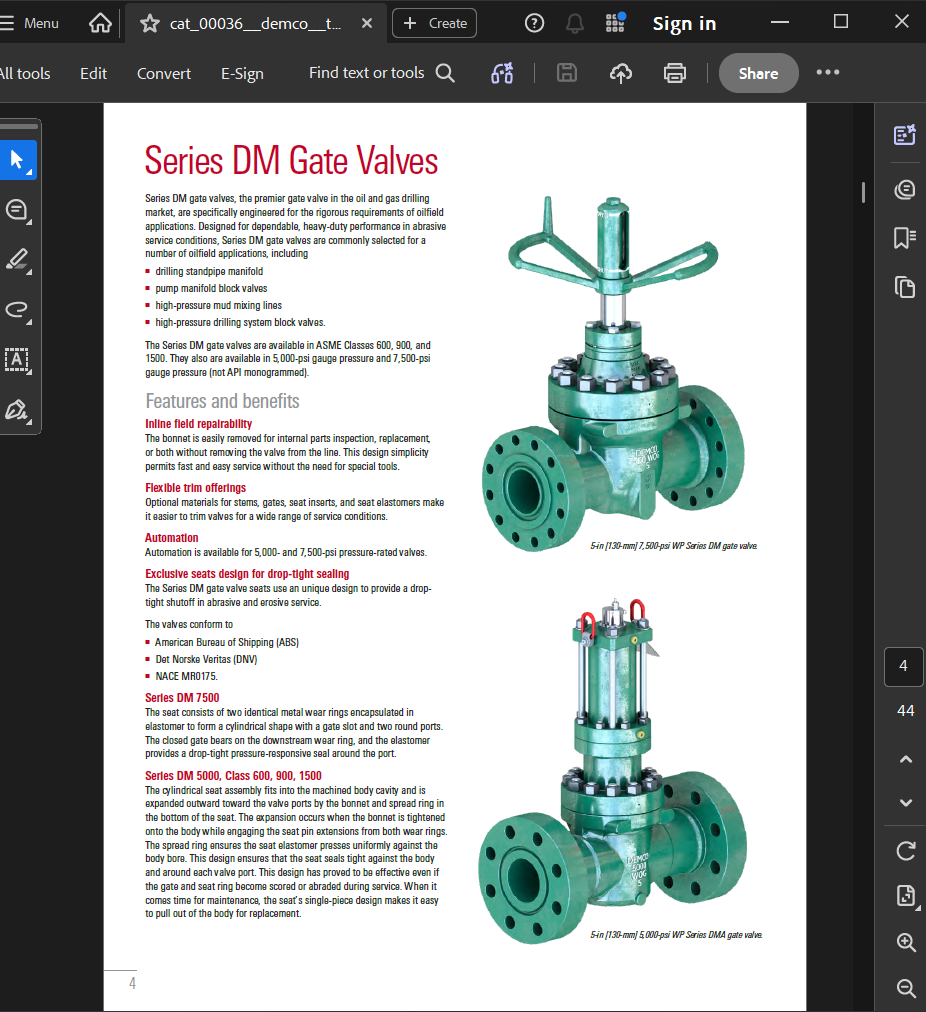Go to the previous page arrow

(x=906, y=759)
